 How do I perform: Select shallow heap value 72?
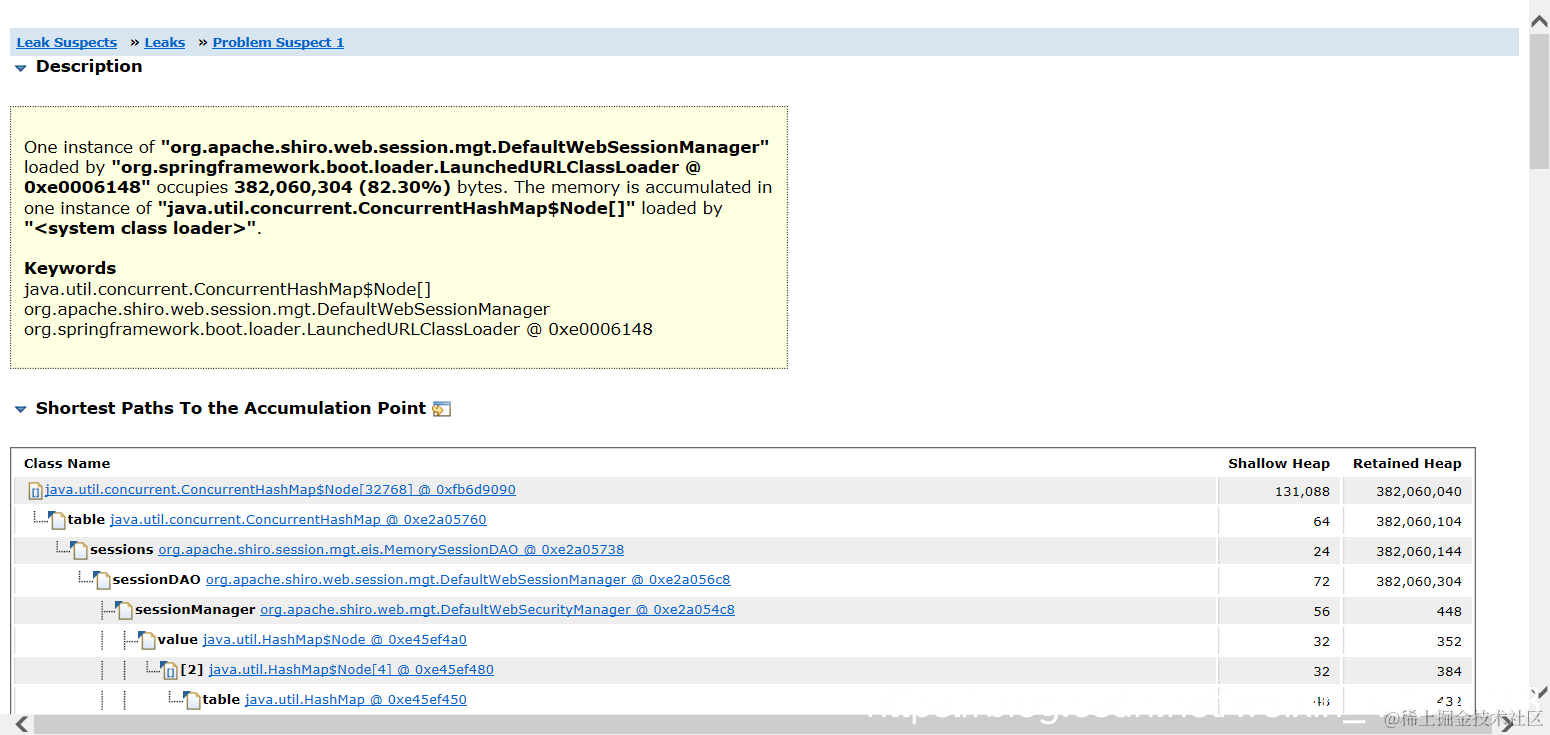[x=1322, y=581]
